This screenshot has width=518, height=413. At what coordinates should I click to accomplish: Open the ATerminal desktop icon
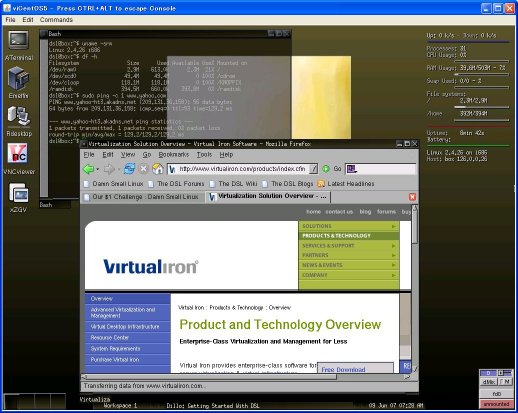pos(18,41)
